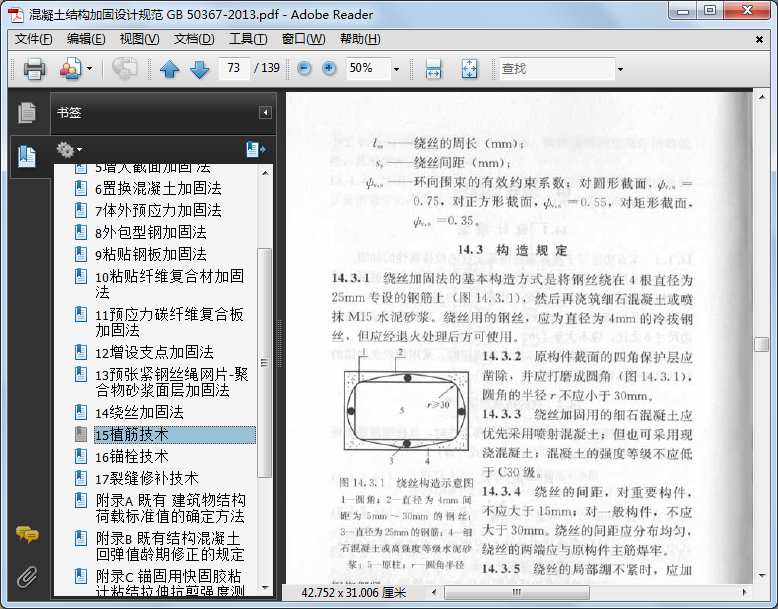Click the bookmarks list scroll up arrow
The height and width of the screenshot is (609, 778).
(265, 173)
